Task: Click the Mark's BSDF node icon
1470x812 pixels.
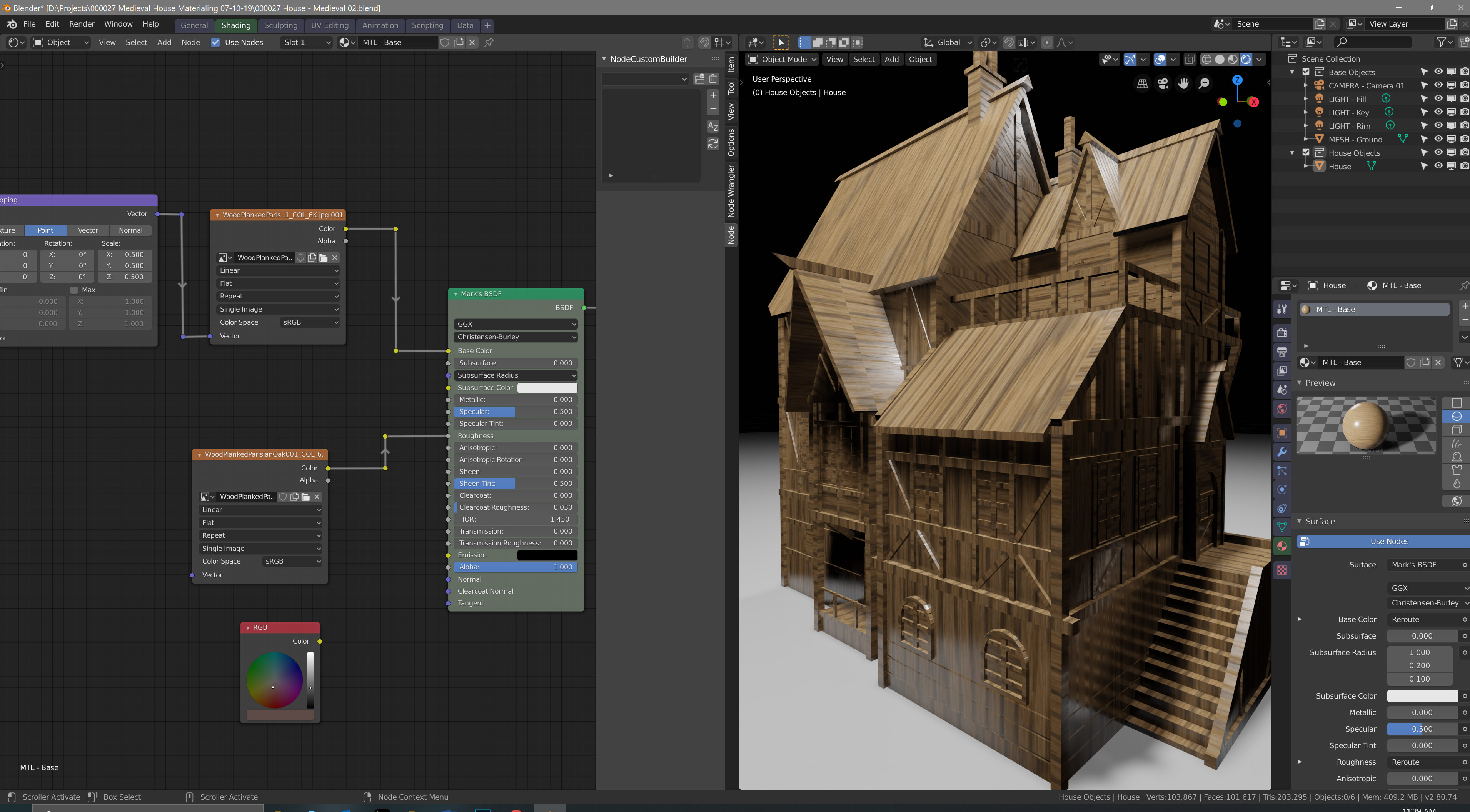Action: [x=455, y=293]
